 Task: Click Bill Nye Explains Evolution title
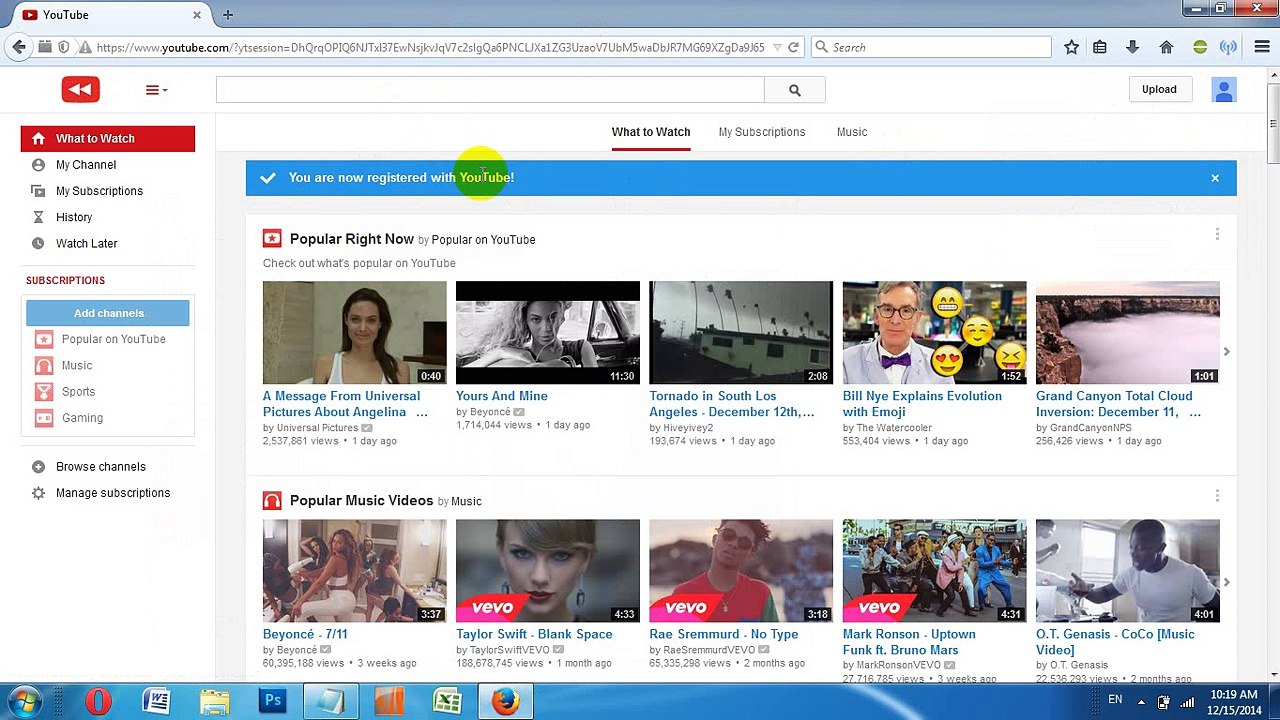[x=922, y=404]
